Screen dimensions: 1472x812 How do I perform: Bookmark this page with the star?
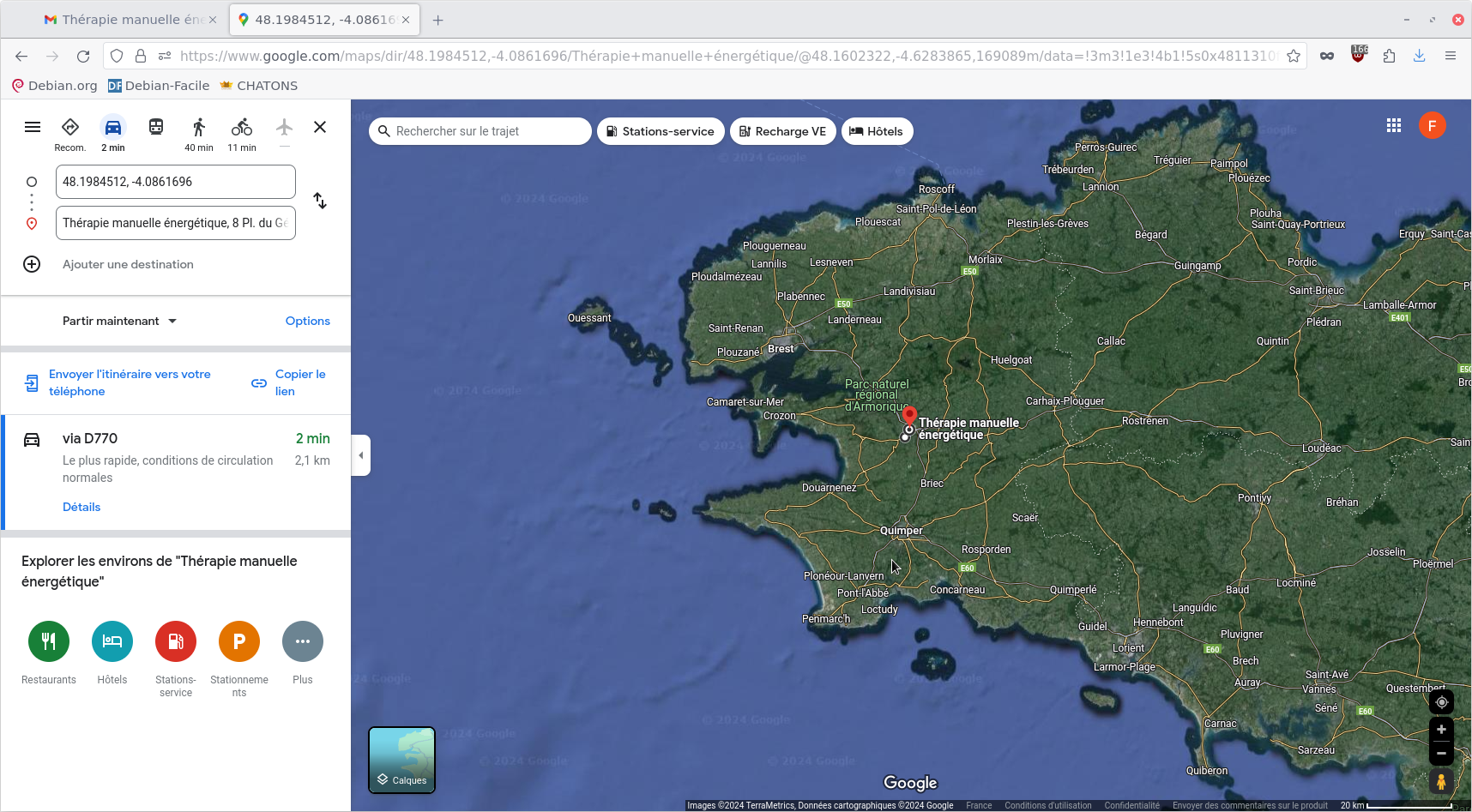click(1294, 56)
